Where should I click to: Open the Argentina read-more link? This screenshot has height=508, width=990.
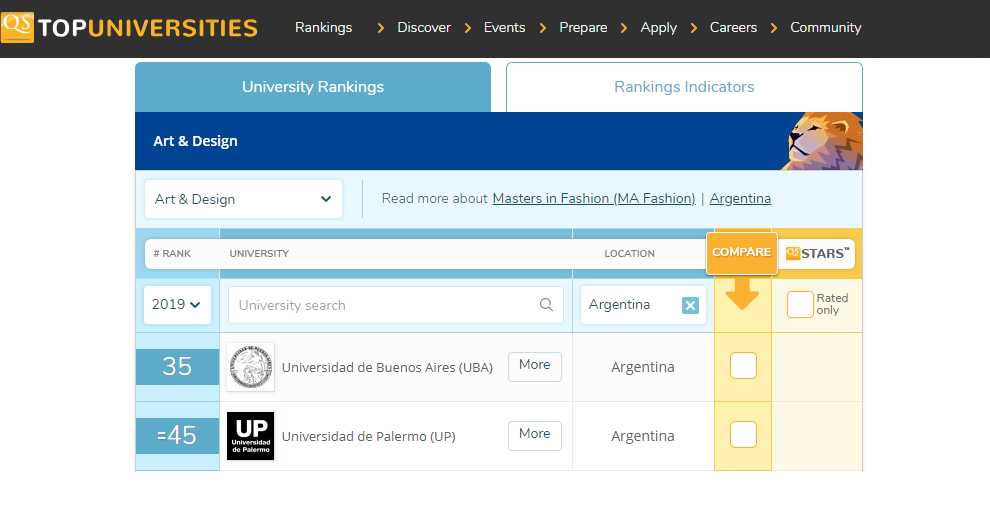point(740,199)
